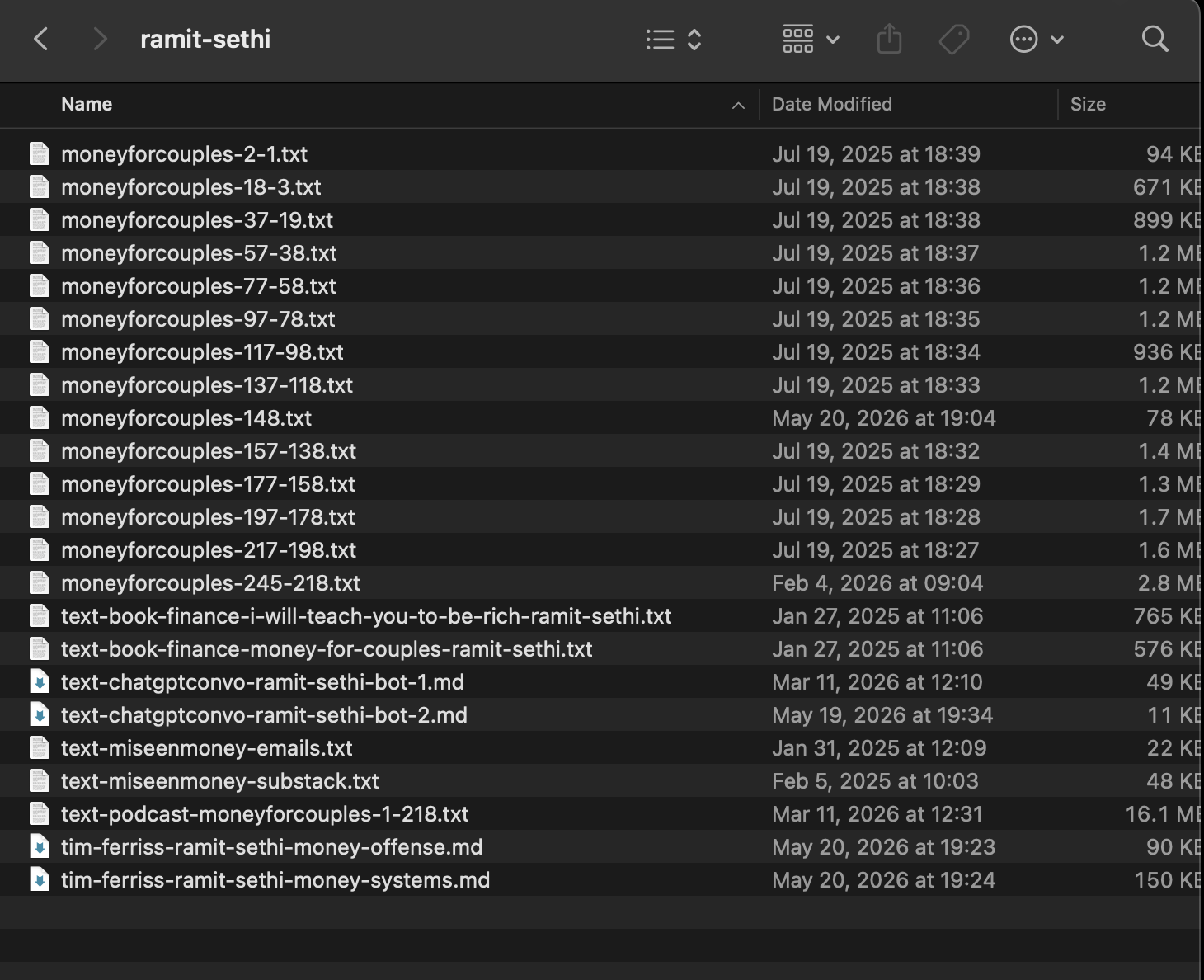Open the group-by grid dropdown

pyautogui.click(x=810, y=39)
